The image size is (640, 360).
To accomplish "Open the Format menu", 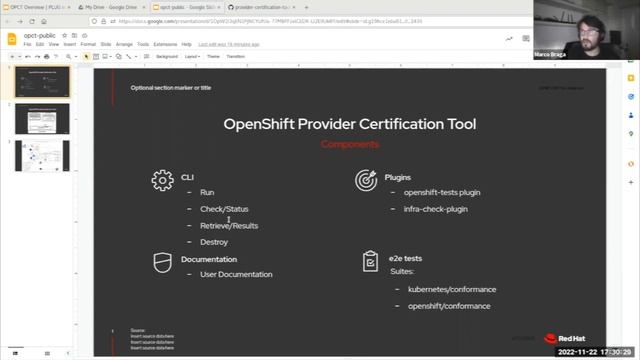I will (x=88, y=44).
